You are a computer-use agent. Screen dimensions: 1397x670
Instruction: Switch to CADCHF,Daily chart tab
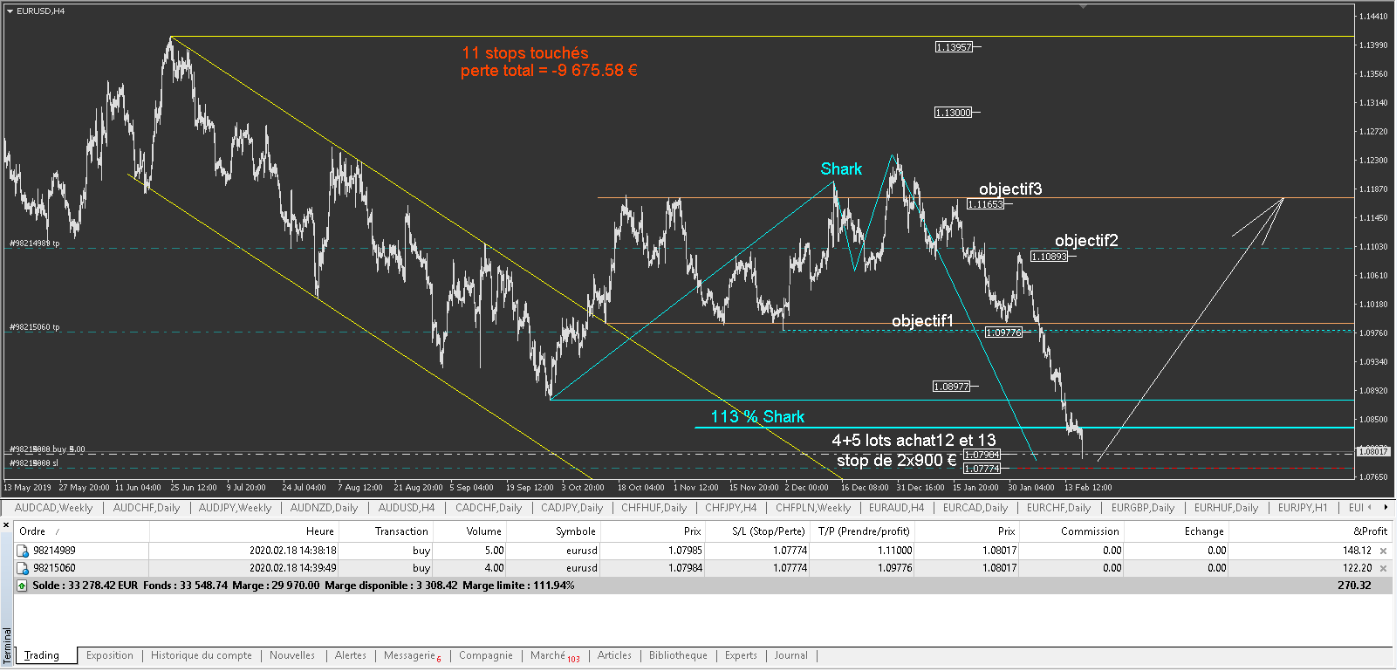489,508
